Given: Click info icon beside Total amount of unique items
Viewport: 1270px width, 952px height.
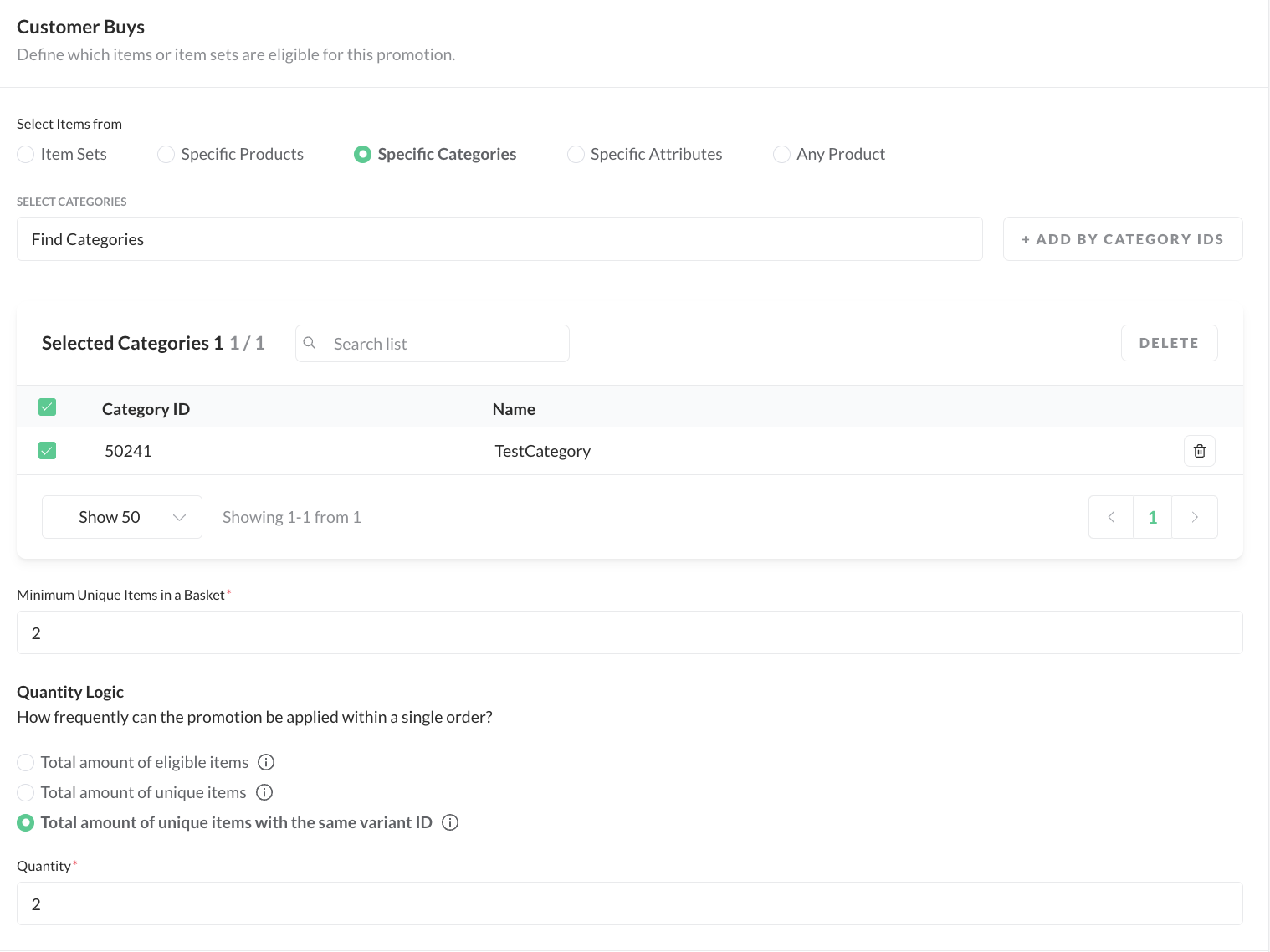Looking at the screenshot, I should [x=264, y=792].
